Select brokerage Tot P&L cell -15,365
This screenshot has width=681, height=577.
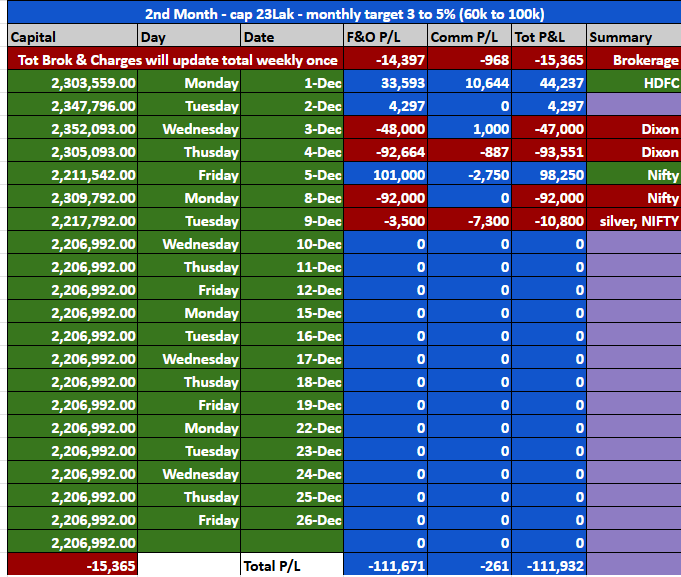pyautogui.click(x=549, y=59)
